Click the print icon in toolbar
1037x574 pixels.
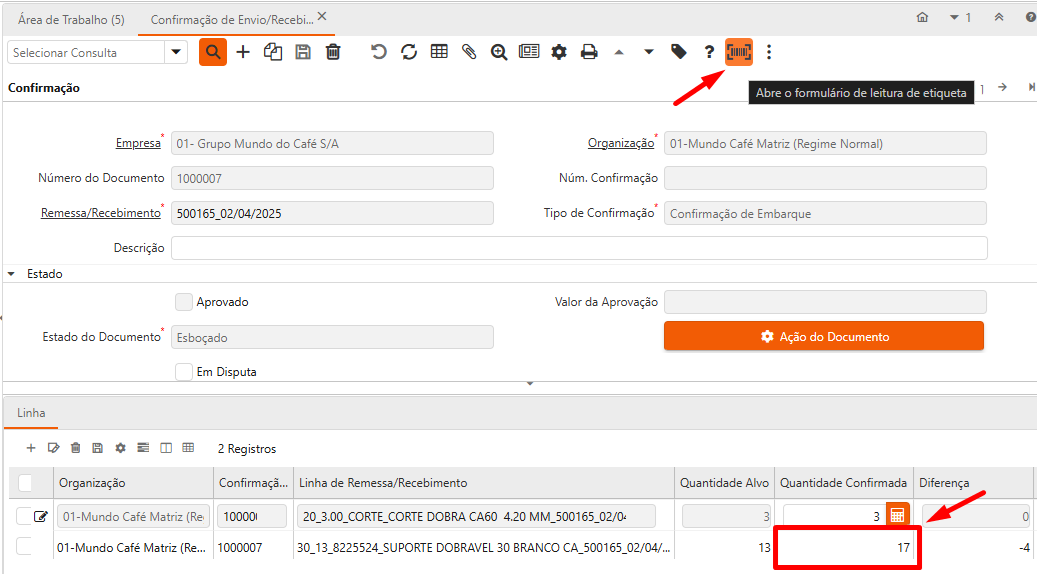(x=589, y=52)
